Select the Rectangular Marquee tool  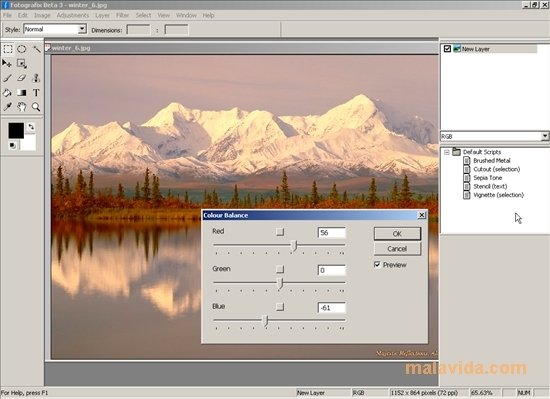(x=8, y=49)
